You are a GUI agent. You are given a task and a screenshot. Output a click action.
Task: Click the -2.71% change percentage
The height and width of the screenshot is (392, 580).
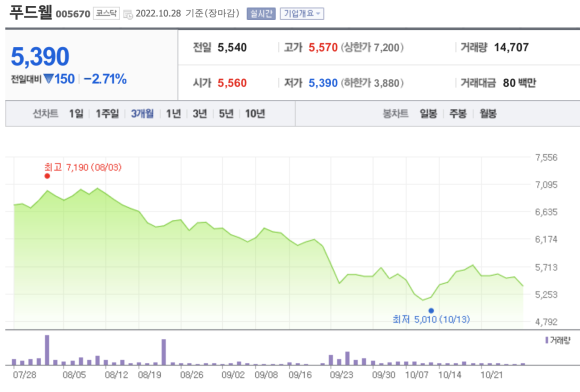click(105, 79)
